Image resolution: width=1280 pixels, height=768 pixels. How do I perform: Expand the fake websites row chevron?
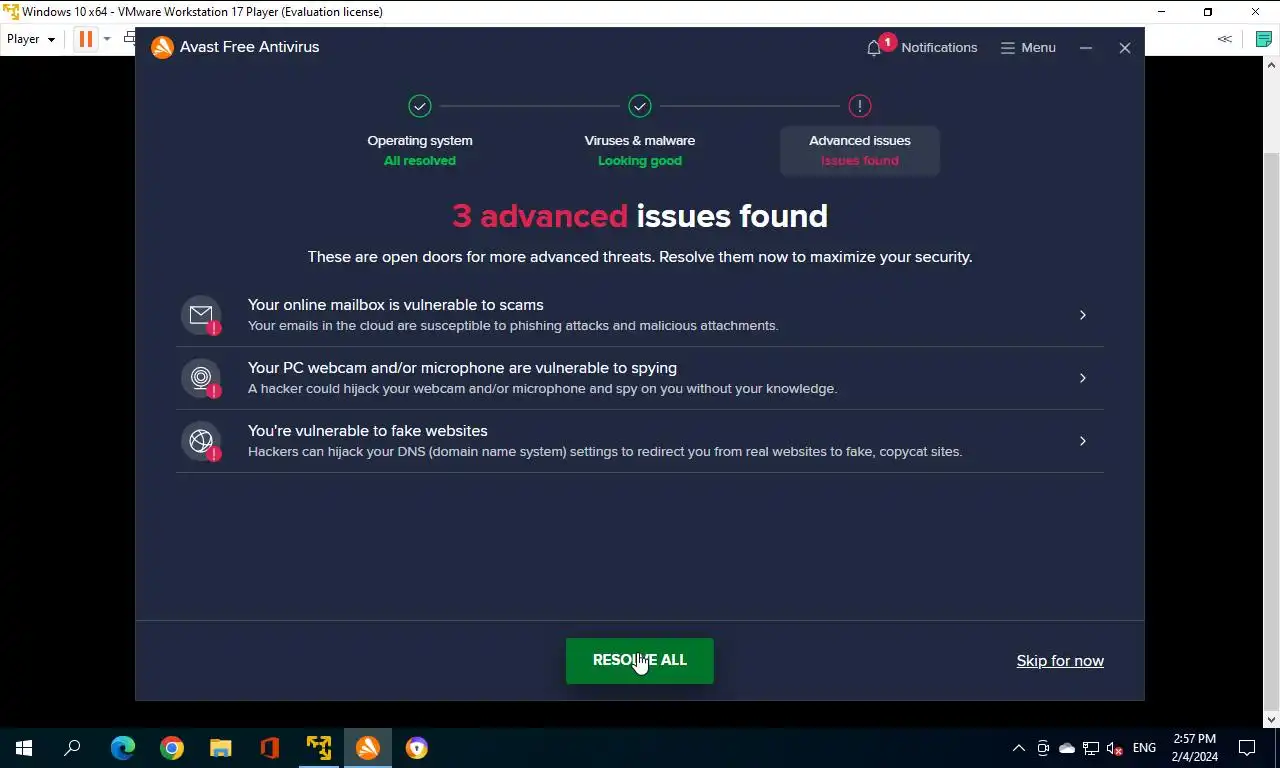tap(1082, 441)
